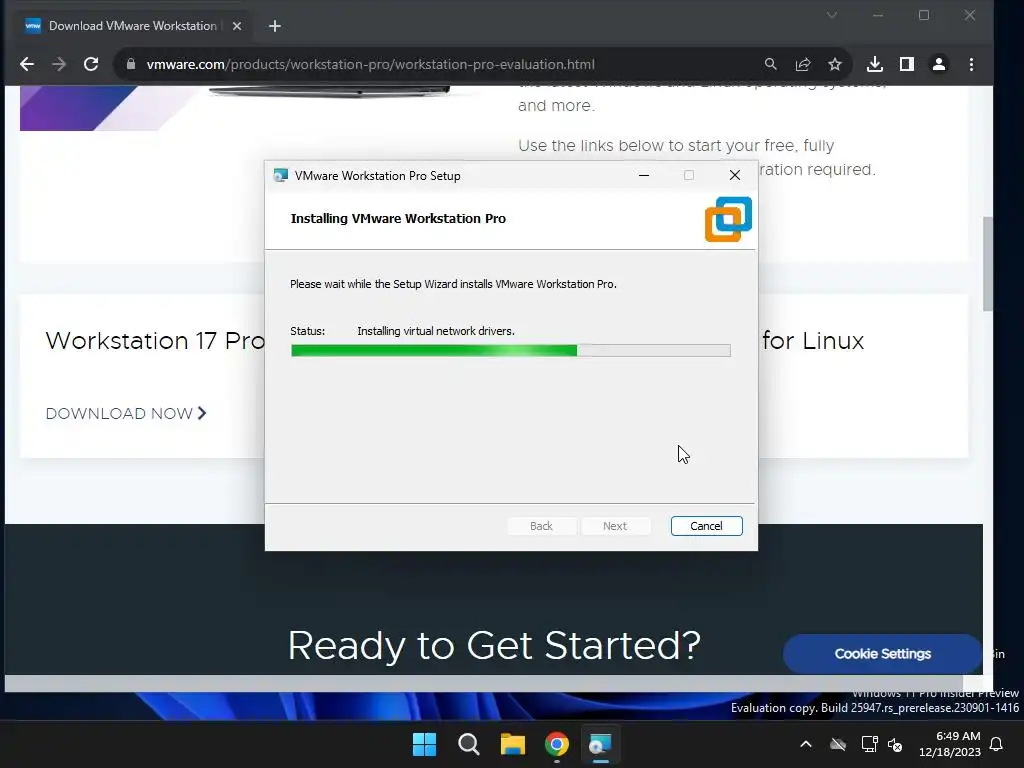Click the muted volume tray icon
The image size is (1024, 768).
pyautogui.click(x=895, y=744)
